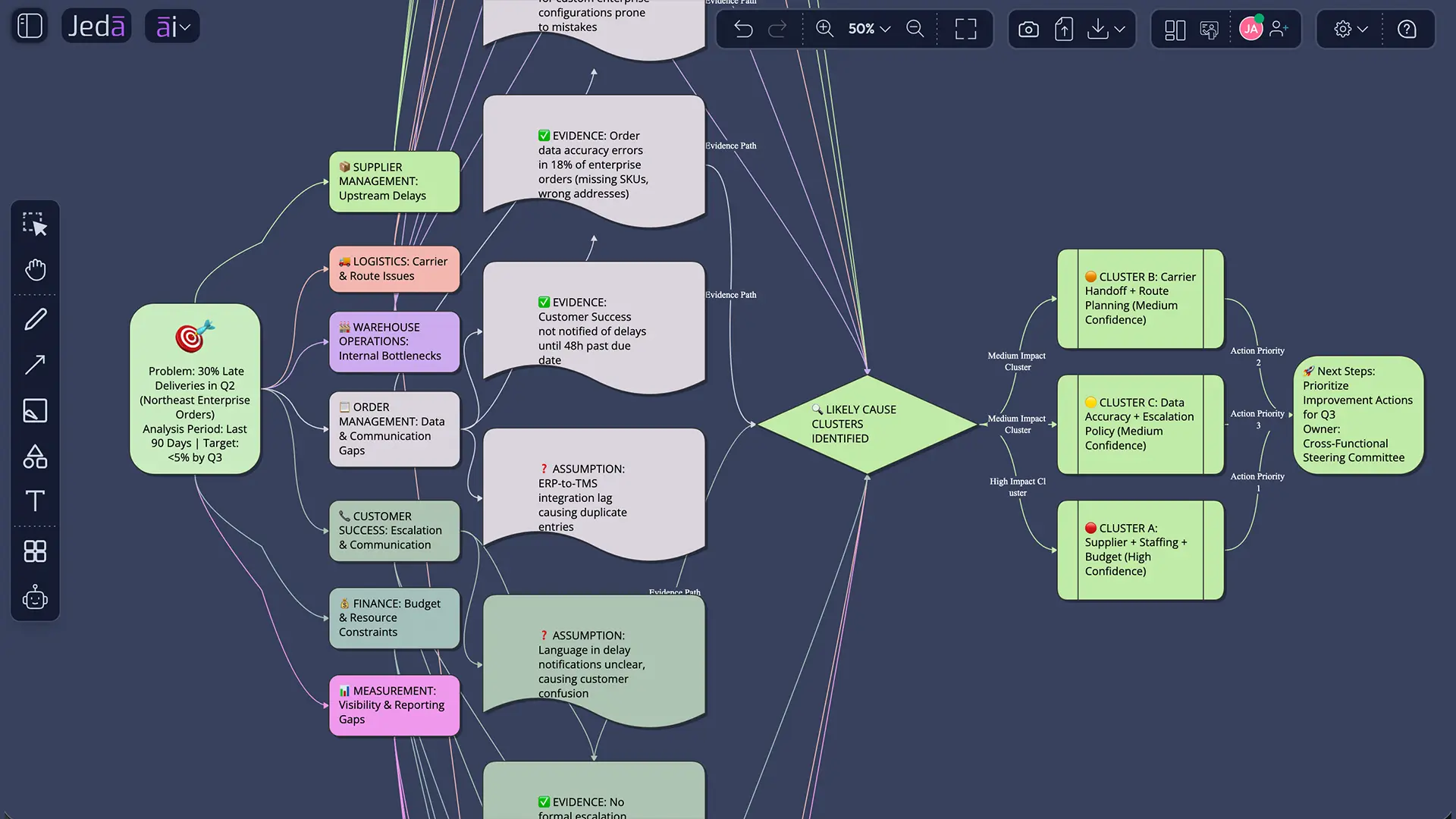Undo the last action

[743, 29]
